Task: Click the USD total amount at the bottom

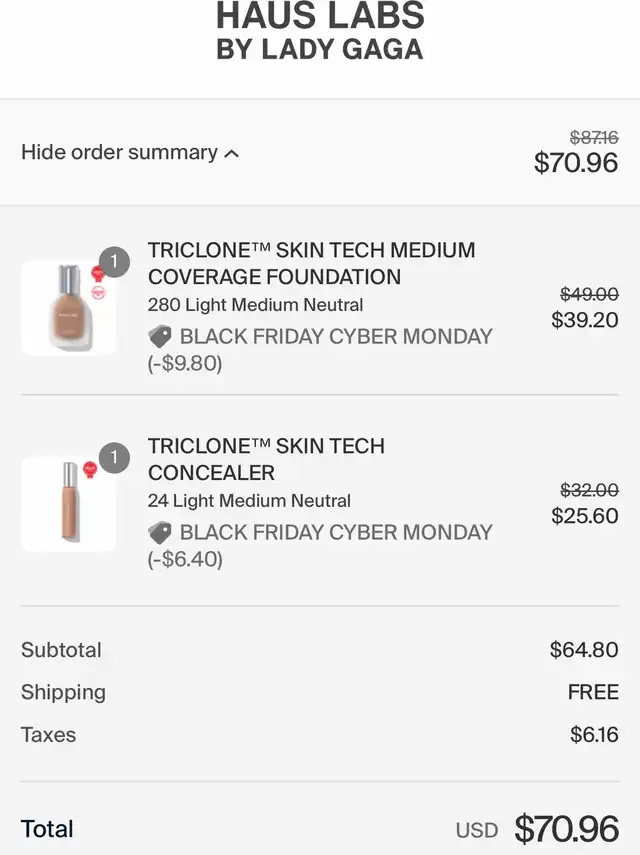Action: pos(566,829)
